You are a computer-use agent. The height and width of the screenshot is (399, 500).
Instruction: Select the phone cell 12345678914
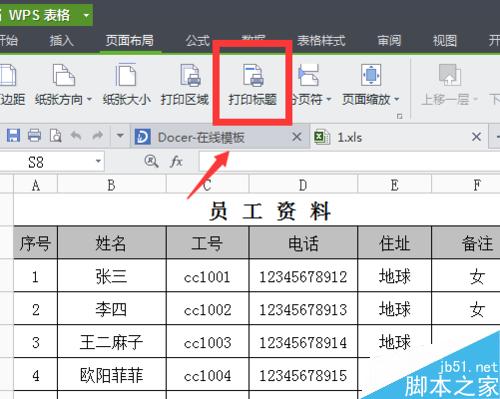(303, 342)
